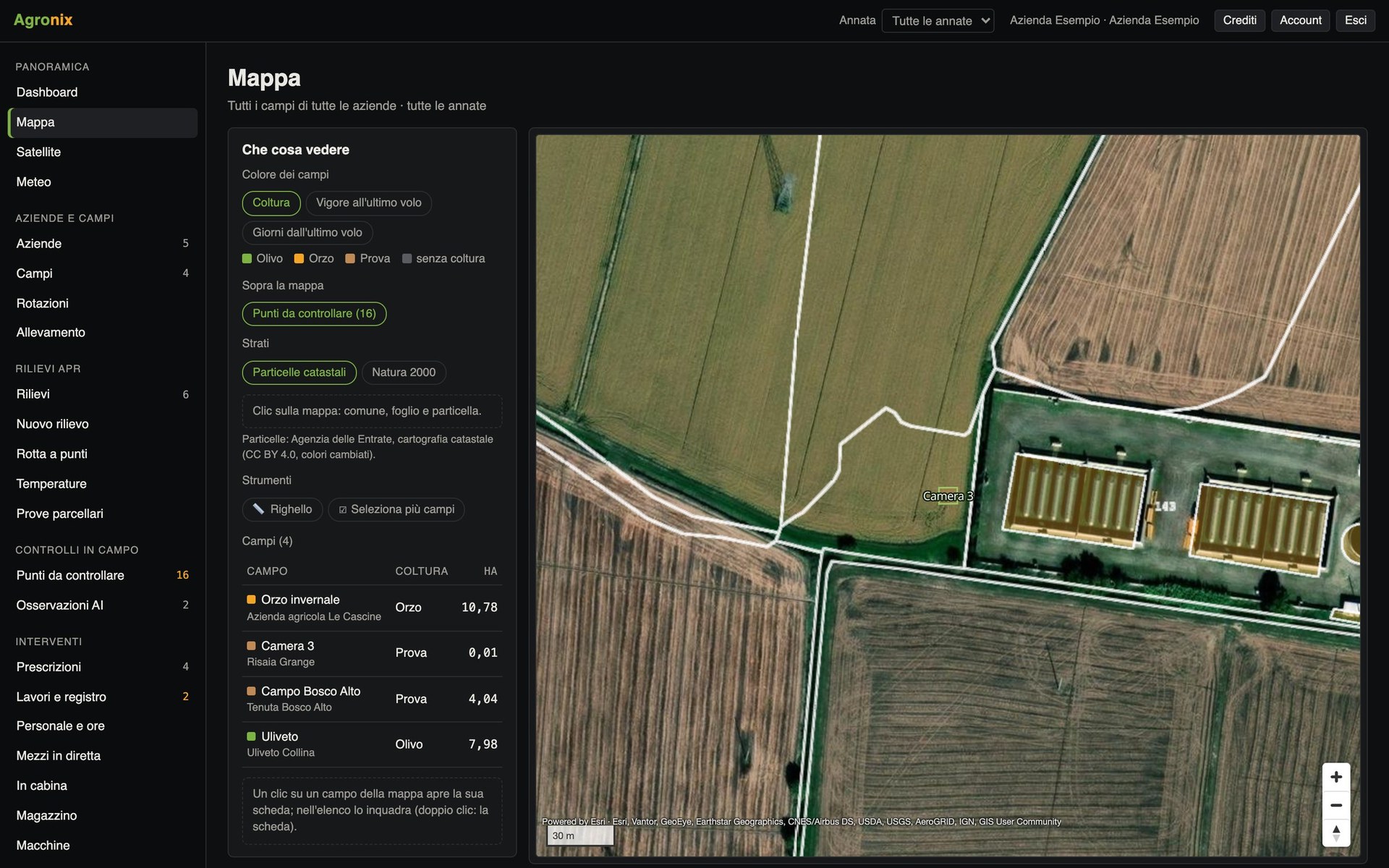Viewport: 1389px width, 868px height.
Task: Open Prove parcellari page
Action: coord(103,514)
